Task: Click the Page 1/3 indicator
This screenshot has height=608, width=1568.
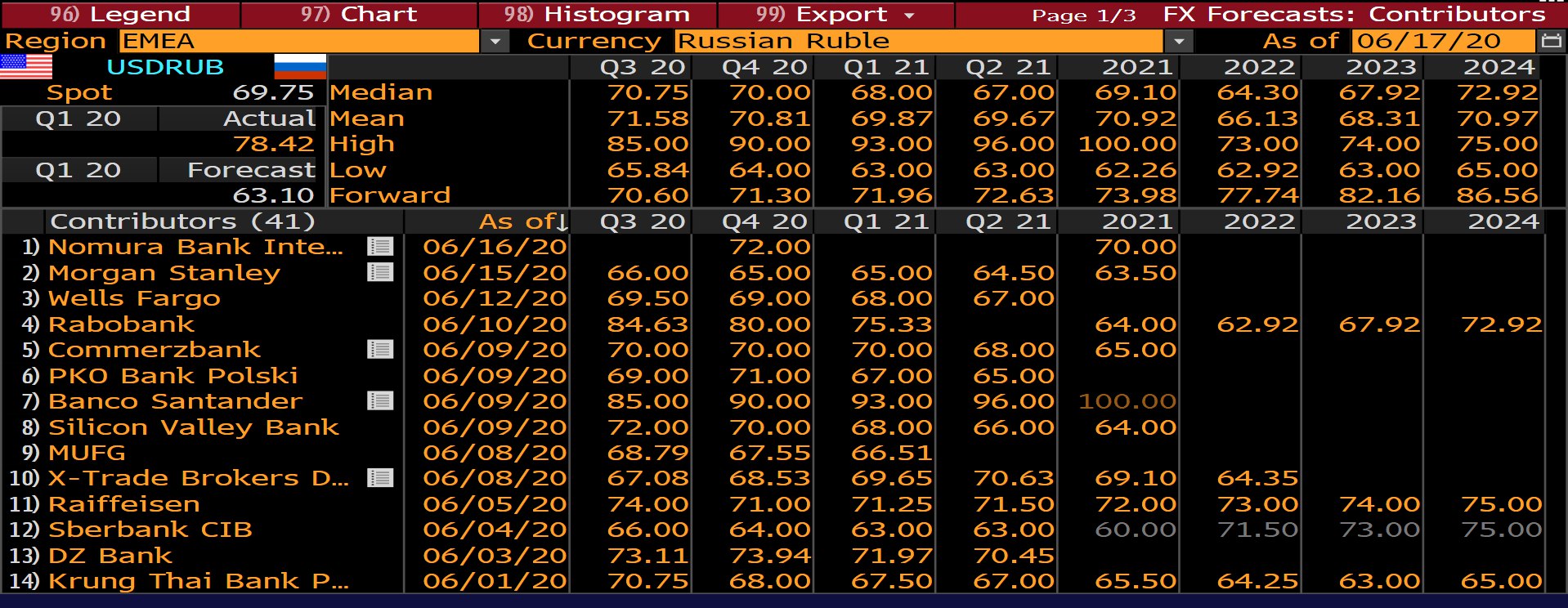Action: (1084, 16)
